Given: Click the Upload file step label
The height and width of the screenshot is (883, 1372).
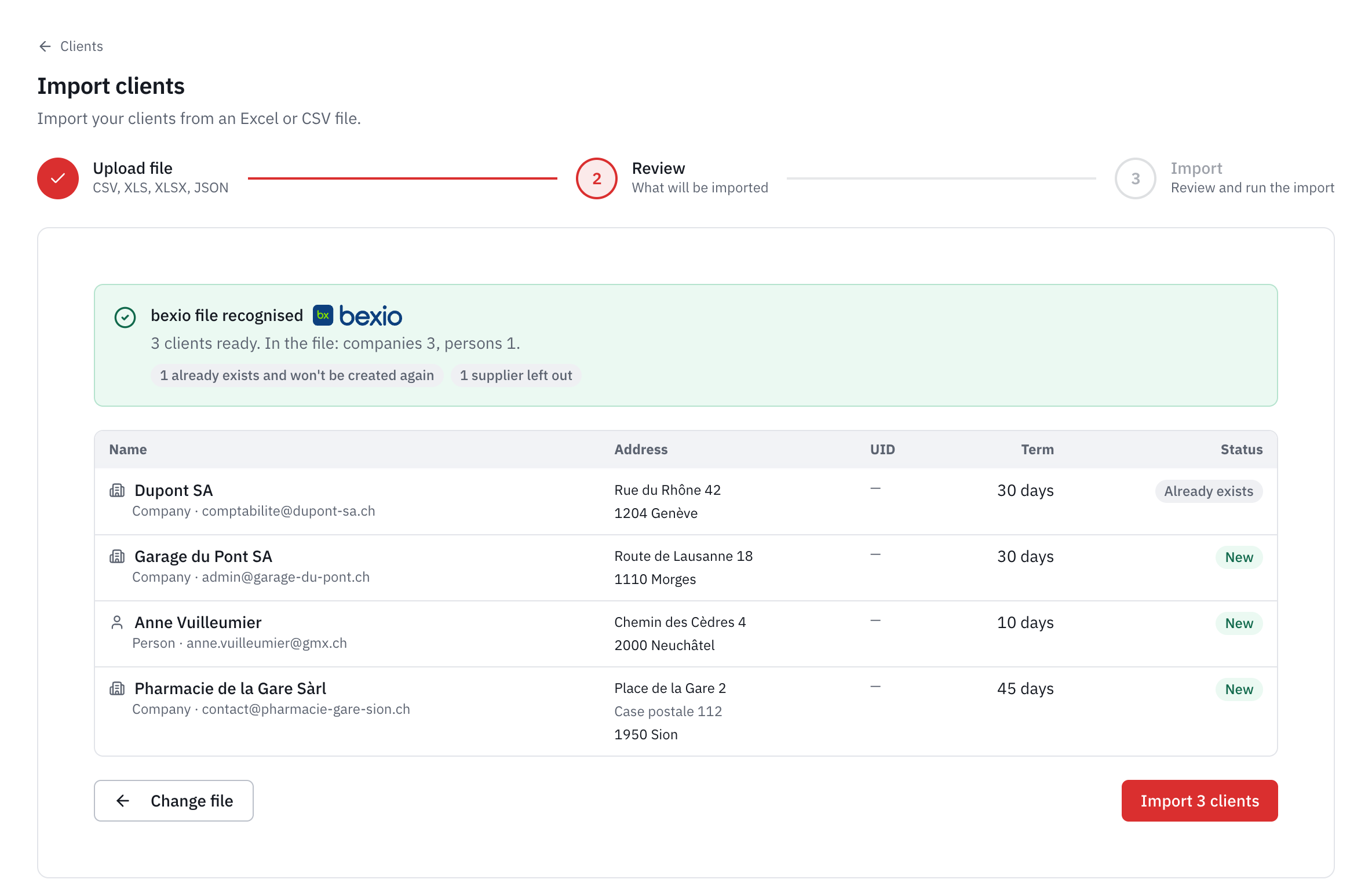Looking at the screenshot, I should tap(133, 169).
